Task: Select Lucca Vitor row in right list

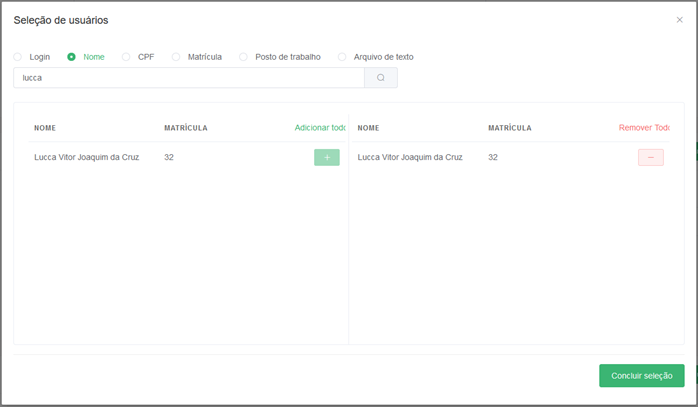Action: pyautogui.click(x=410, y=158)
